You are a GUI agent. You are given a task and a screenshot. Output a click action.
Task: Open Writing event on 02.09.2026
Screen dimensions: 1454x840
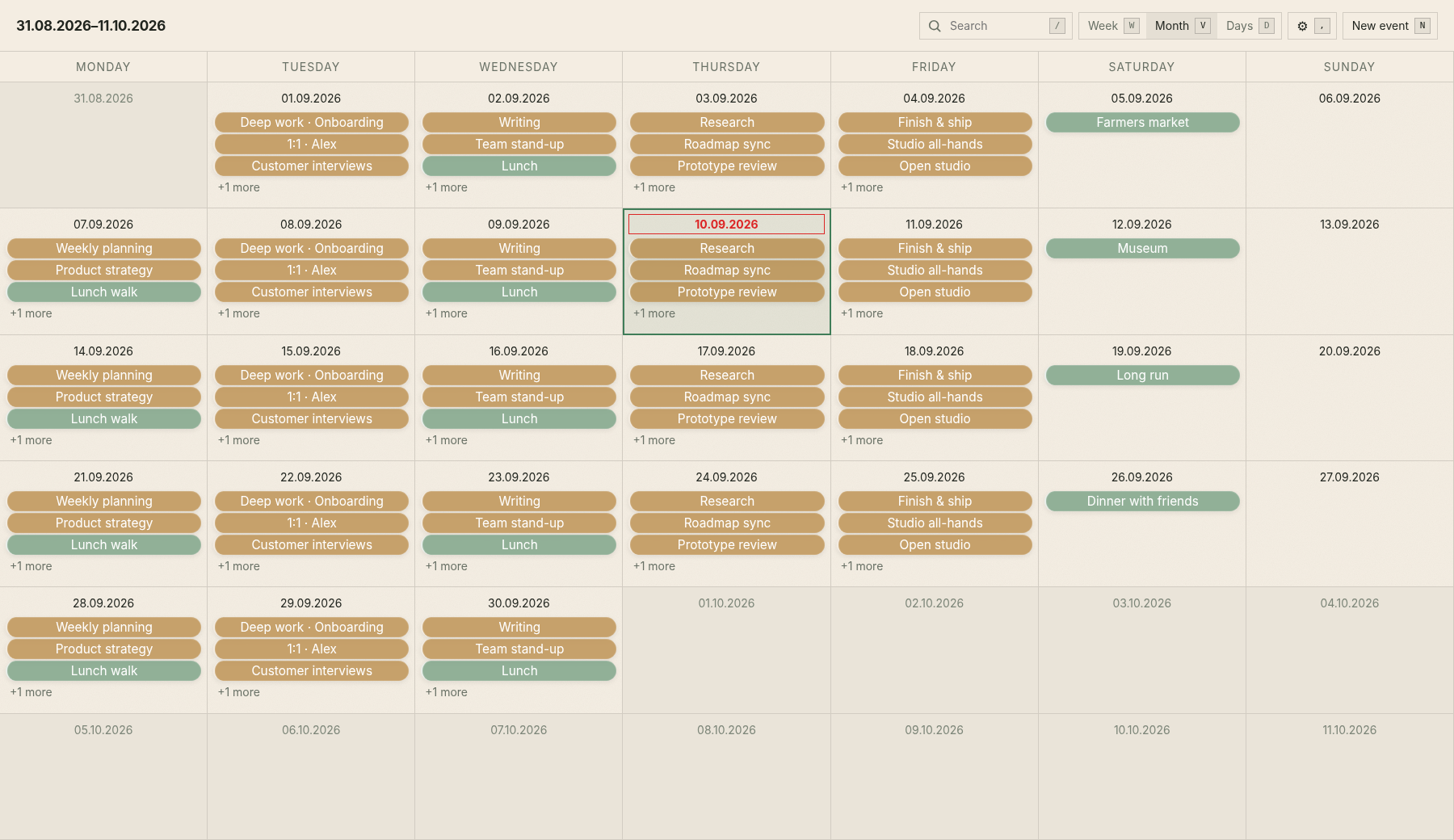tap(519, 122)
